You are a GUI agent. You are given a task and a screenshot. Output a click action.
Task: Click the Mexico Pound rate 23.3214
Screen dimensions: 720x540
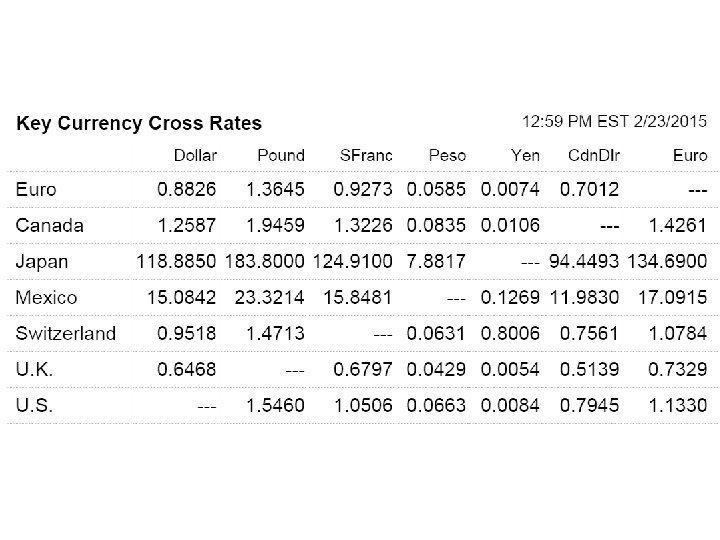[263, 297]
